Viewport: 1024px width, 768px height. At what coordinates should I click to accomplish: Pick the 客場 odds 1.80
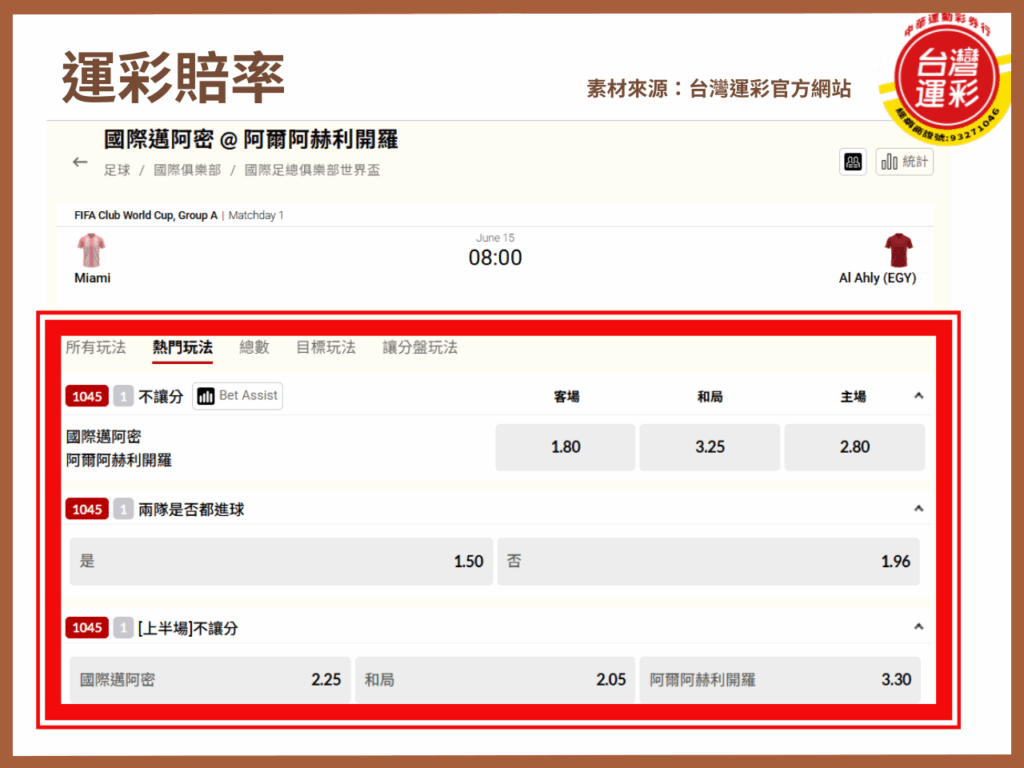coord(566,447)
